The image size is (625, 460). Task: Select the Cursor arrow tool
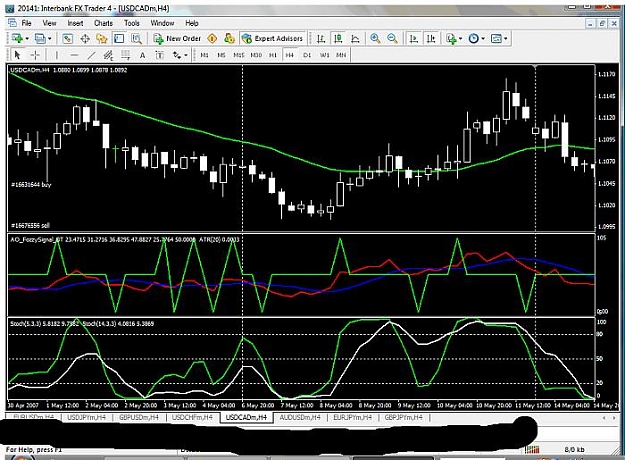[x=17, y=55]
